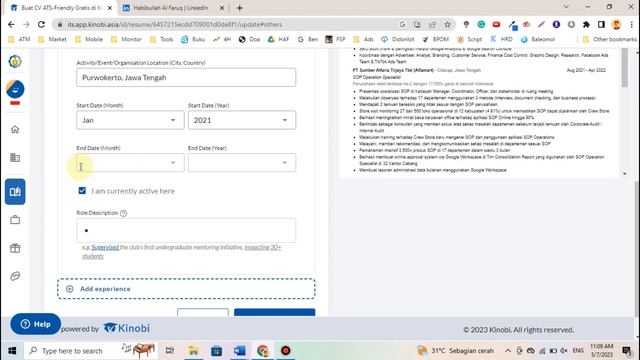
Task: Open the Script bookmark
Action: click(x=470, y=39)
